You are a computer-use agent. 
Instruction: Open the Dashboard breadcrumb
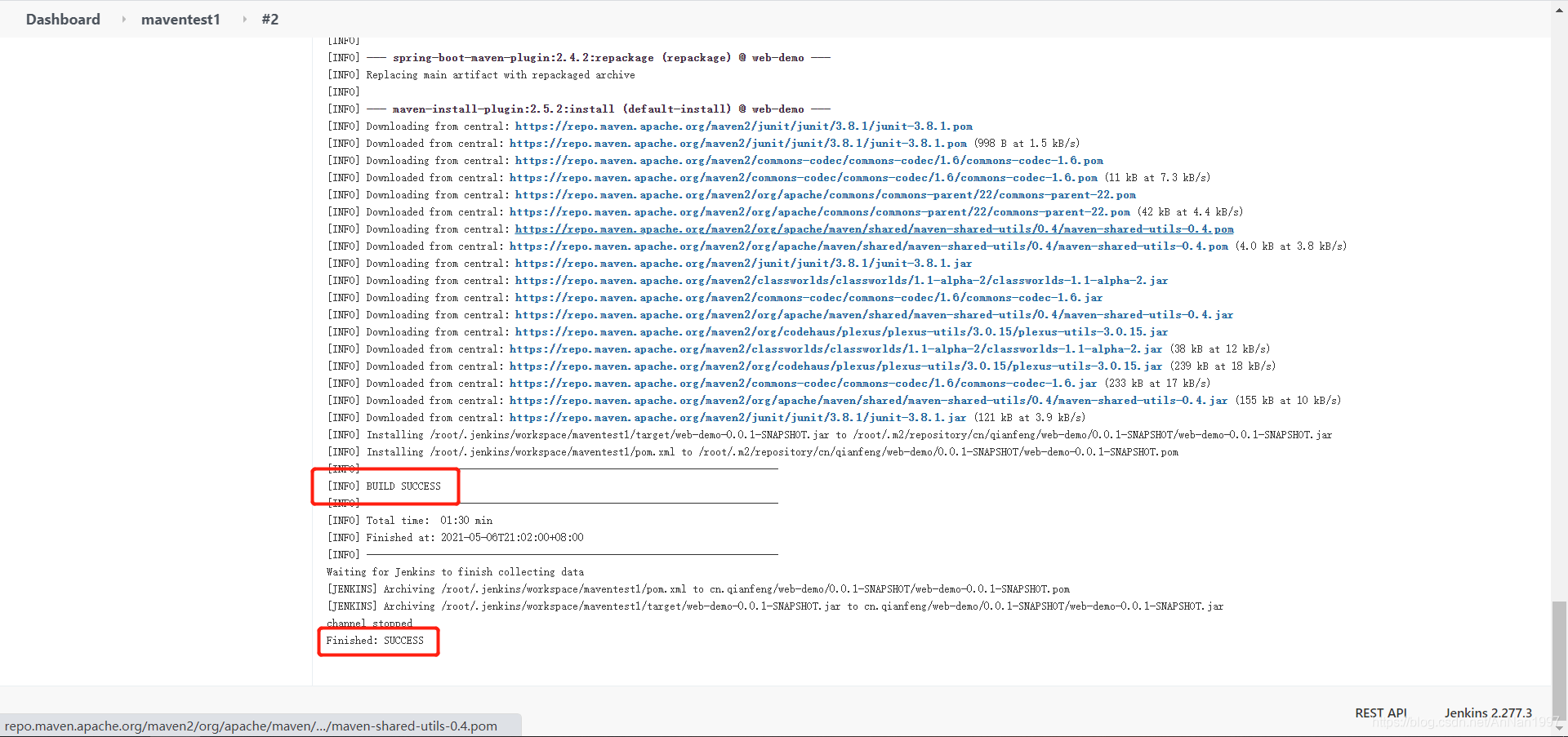(x=63, y=19)
